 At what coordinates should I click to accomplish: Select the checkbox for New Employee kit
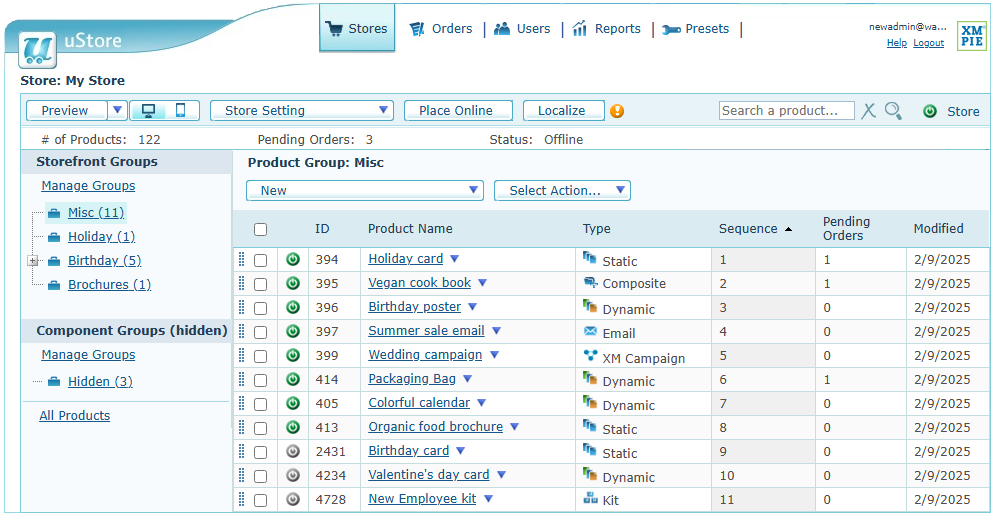[260, 499]
